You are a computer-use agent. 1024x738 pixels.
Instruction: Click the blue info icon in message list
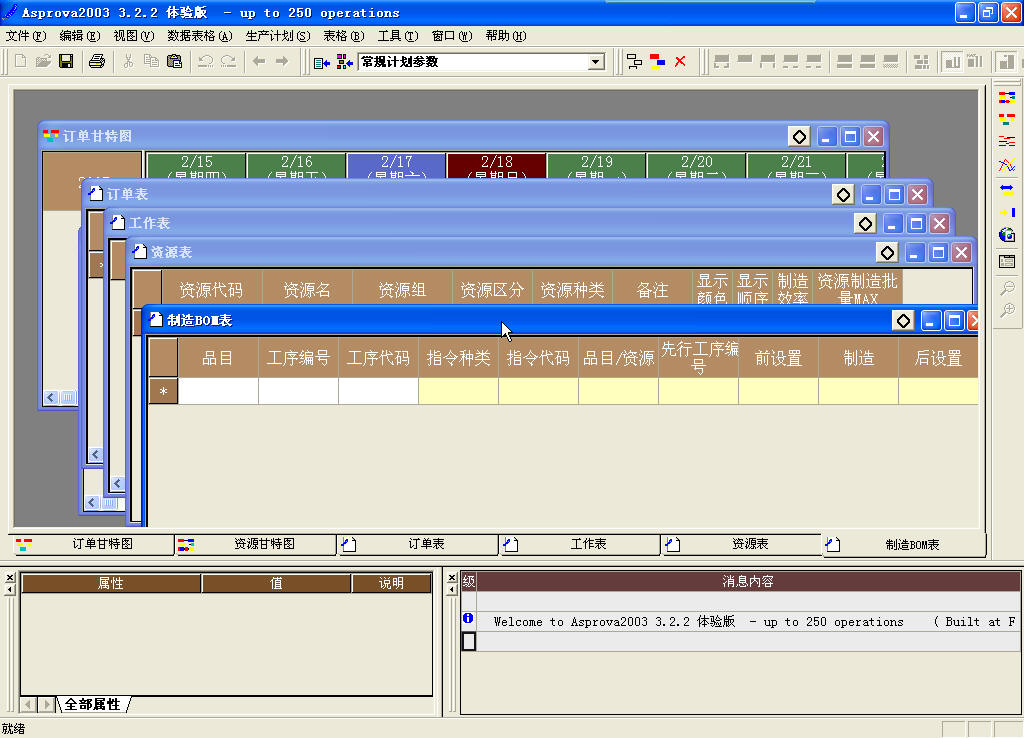(468, 618)
